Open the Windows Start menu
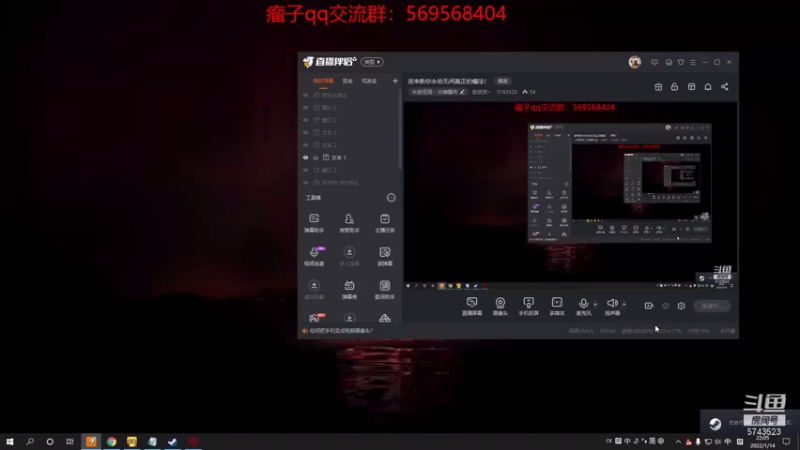800x450 pixels. point(10,441)
